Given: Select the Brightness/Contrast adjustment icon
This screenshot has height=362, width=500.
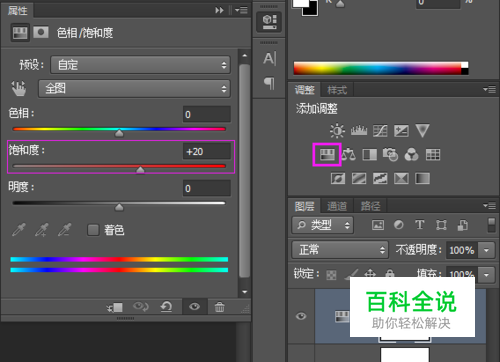Looking at the screenshot, I should [x=337, y=131].
